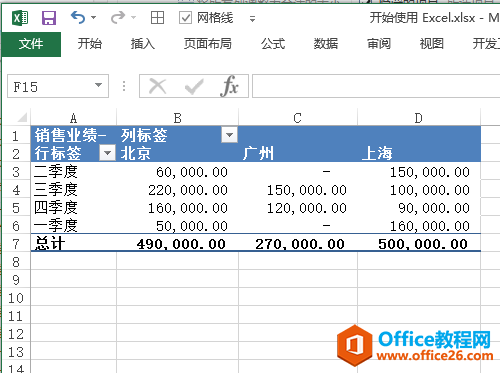Viewport: 500px width, 373px height.
Task: Select the total 500,000.00 cell
Action: click(419, 243)
